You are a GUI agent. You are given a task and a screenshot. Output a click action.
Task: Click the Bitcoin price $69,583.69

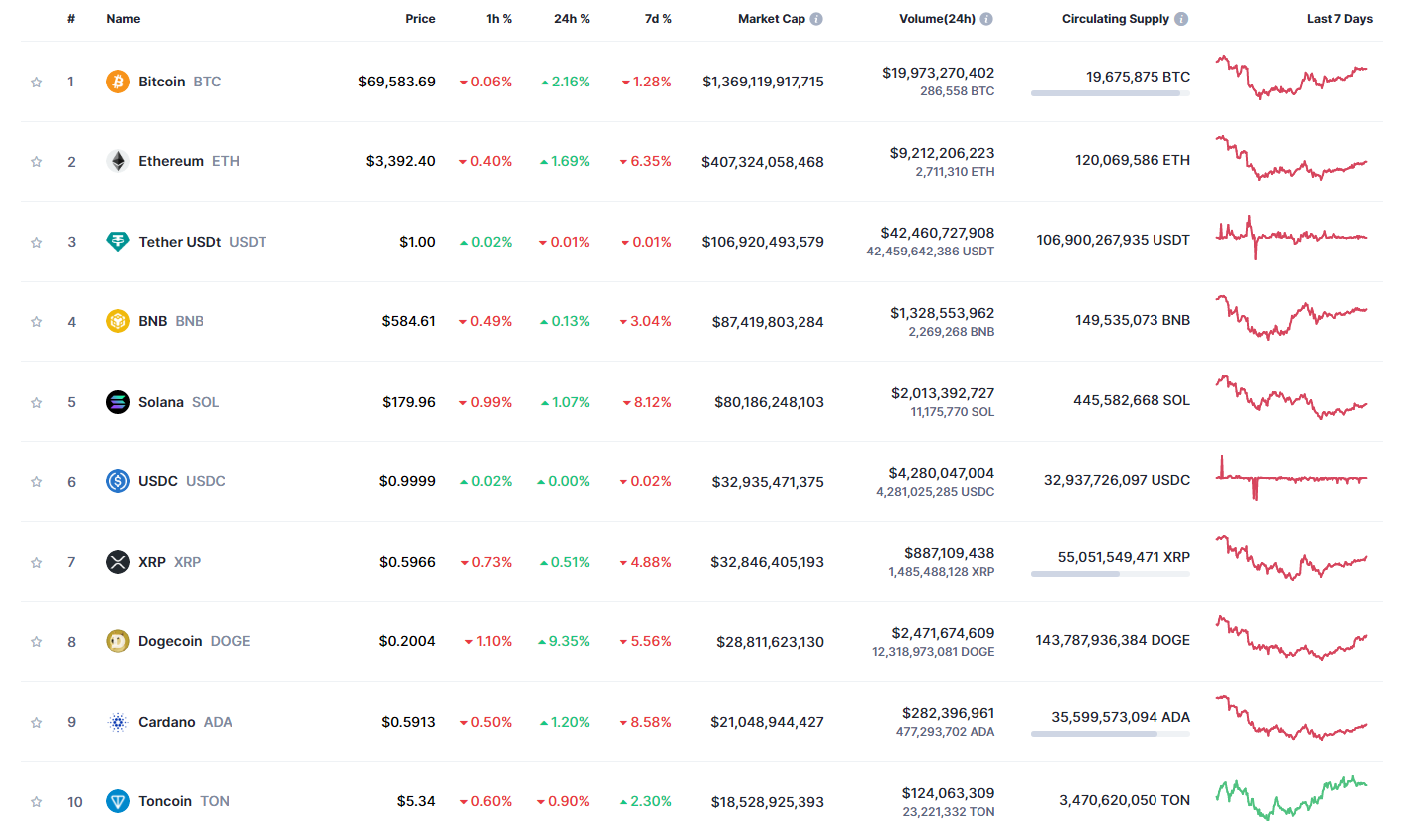pos(397,82)
